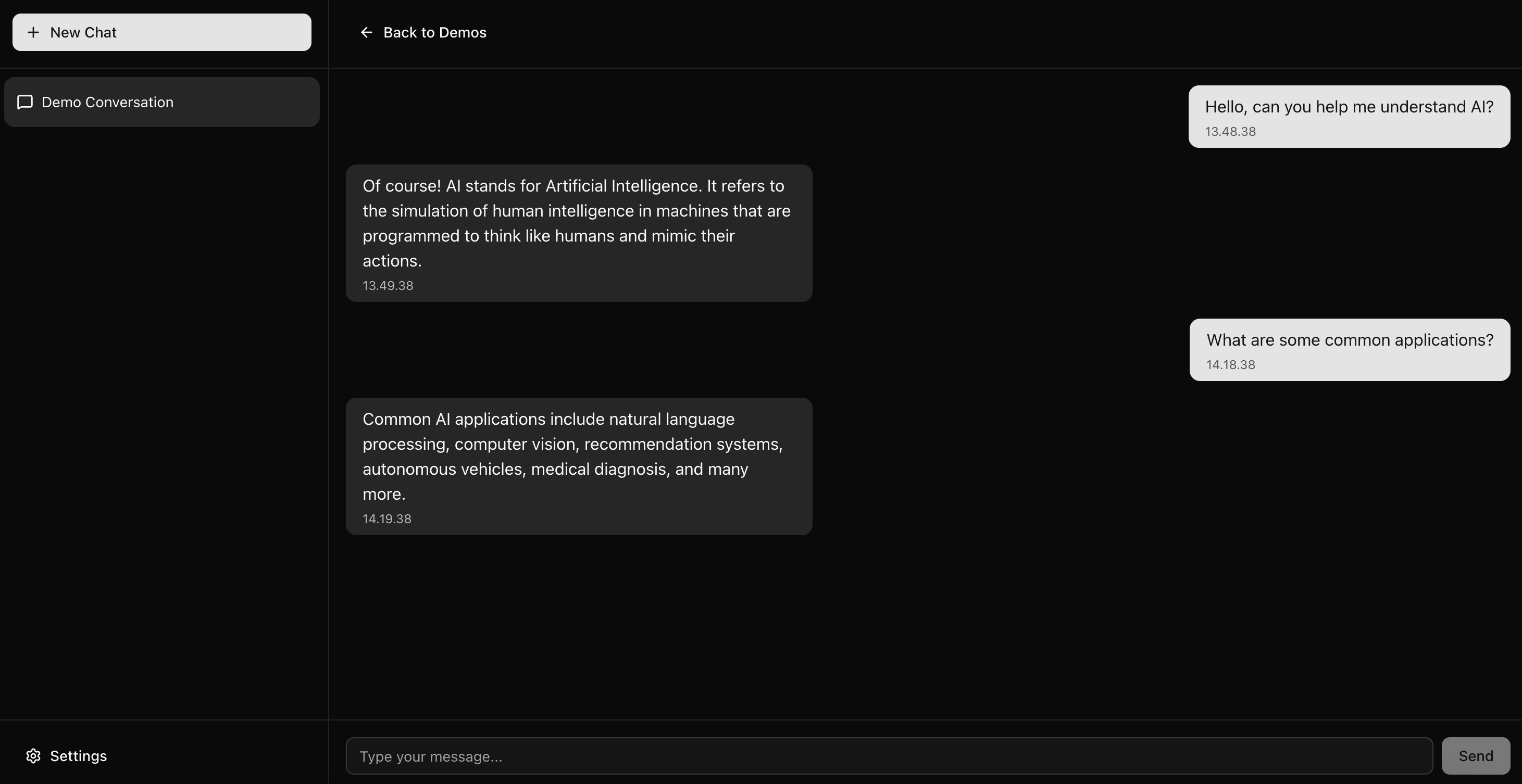This screenshot has width=1522, height=784.
Task: Click the message 'Hello, can you help me understand AI?'
Action: click(1349, 107)
